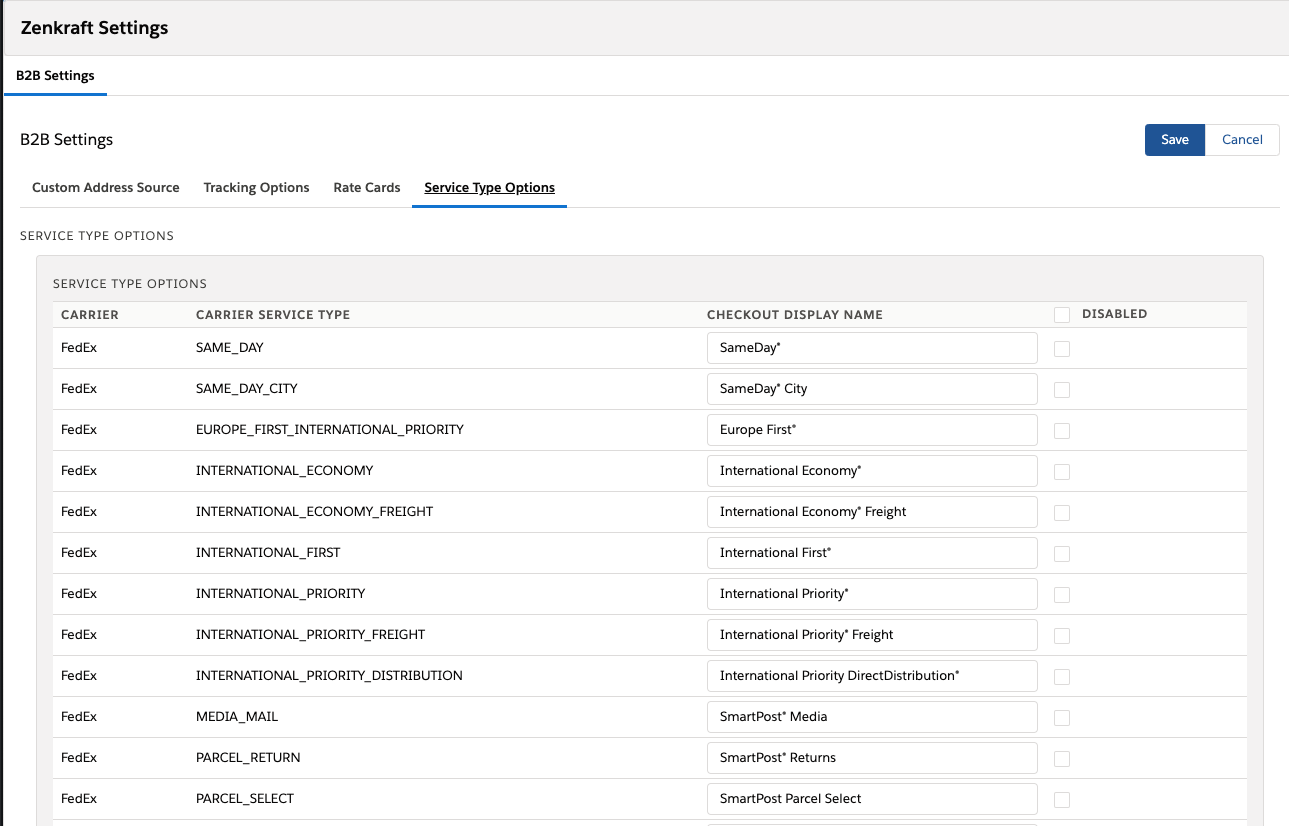Select the top B2B Settings tab
The width and height of the screenshot is (1289, 826).
pyautogui.click(x=55, y=76)
